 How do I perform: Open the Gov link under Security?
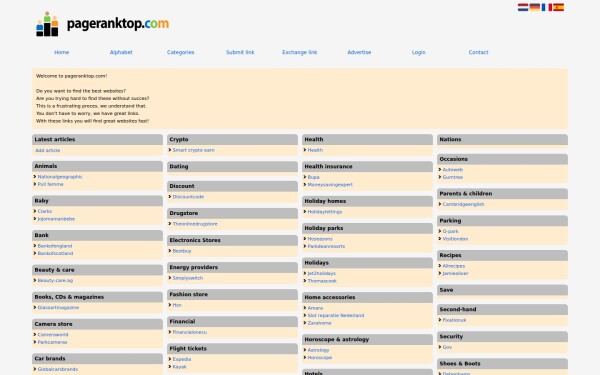tap(447, 347)
